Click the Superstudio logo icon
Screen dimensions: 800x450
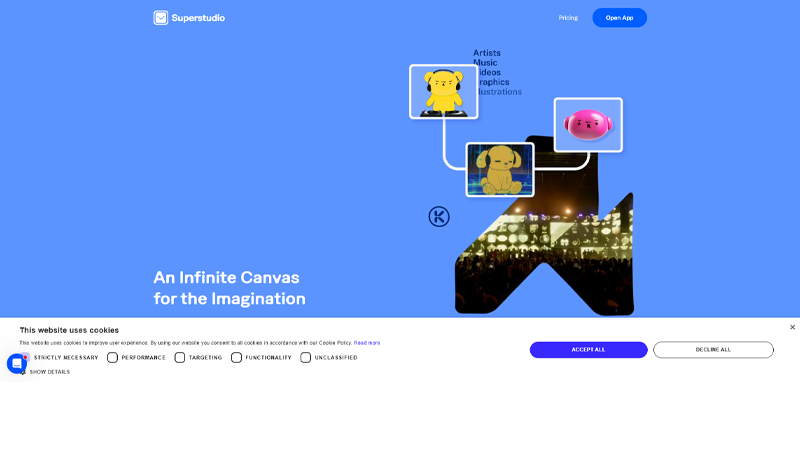tap(160, 17)
